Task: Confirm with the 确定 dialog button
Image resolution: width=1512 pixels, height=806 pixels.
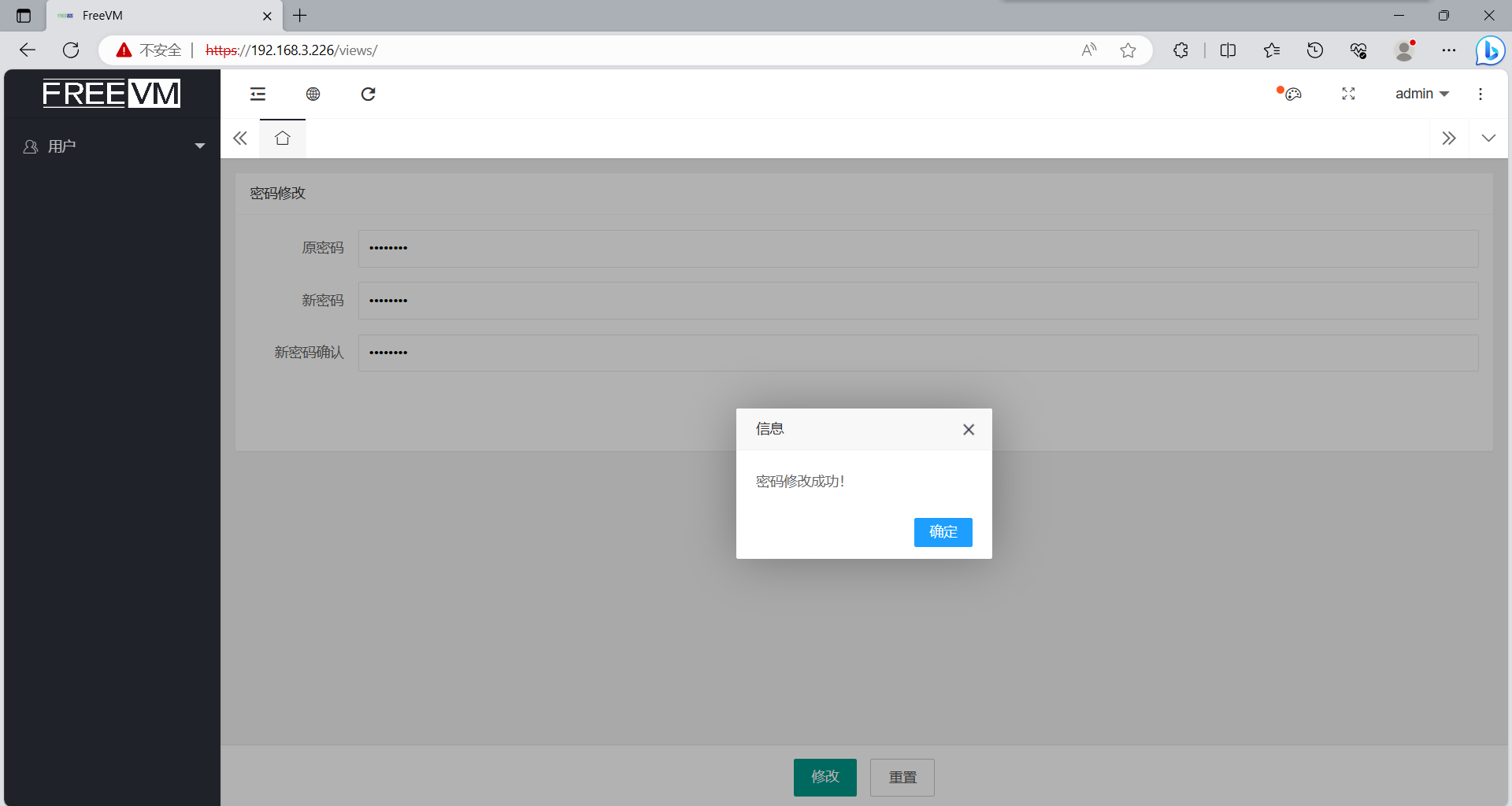Action: coord(943,532)
